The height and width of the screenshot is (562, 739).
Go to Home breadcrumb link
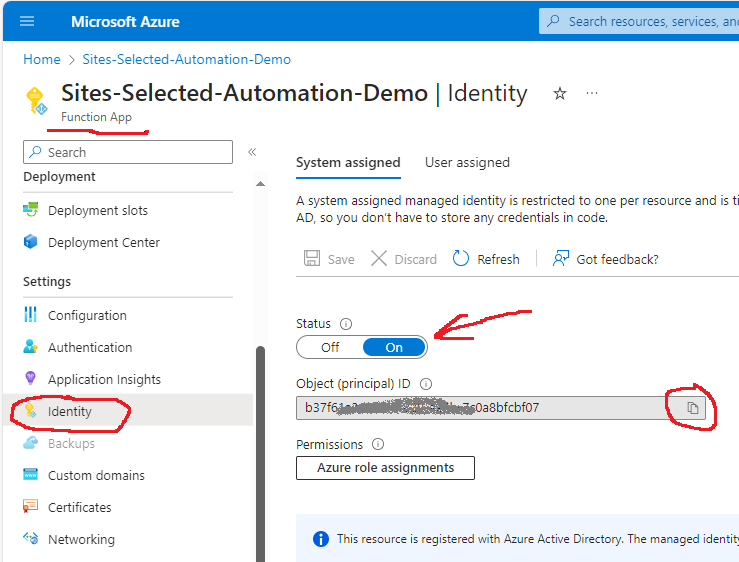[42, 59]
